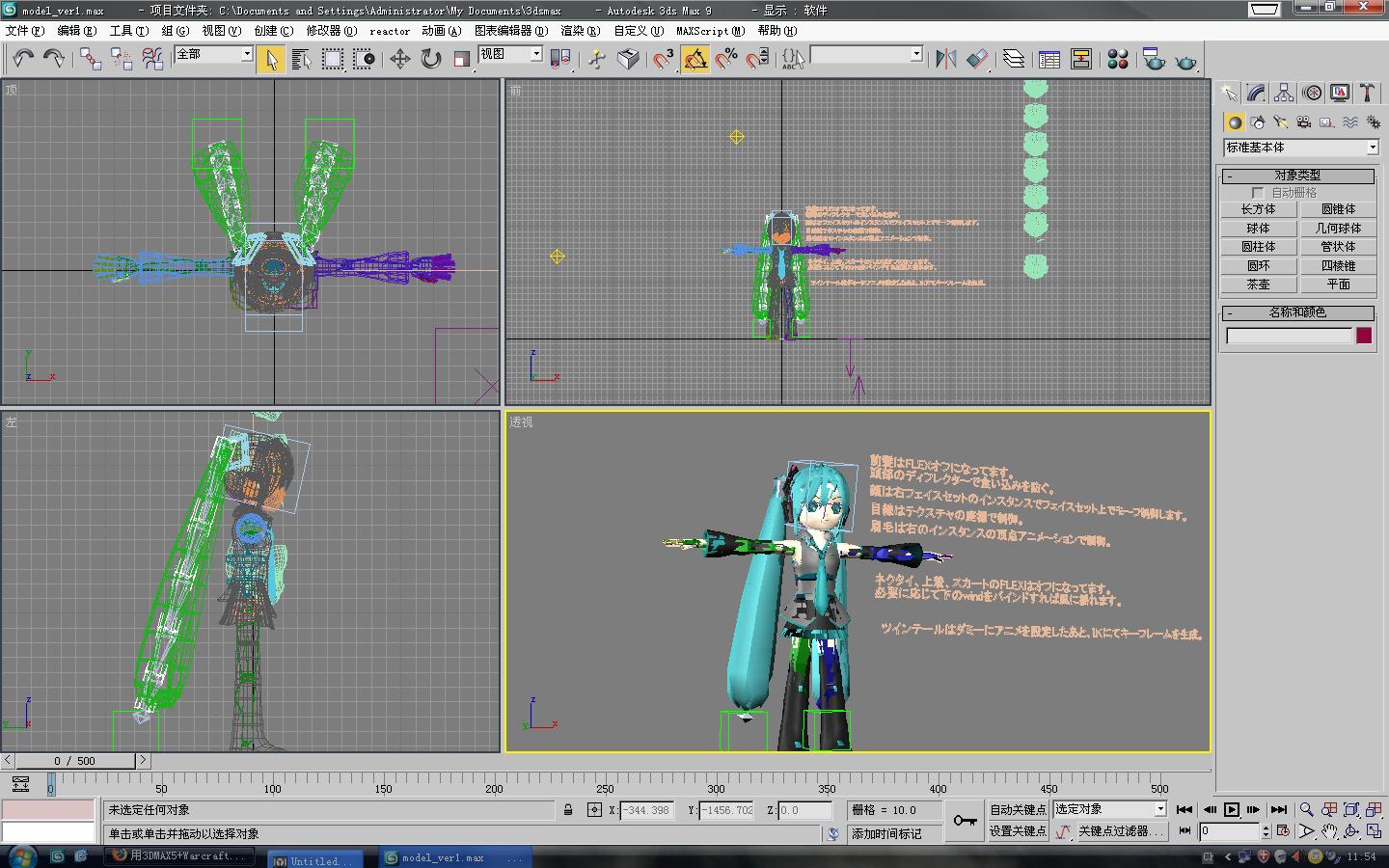The height and width of the screenshot is (868, 1389).
Task: Click the object name input field
Action: [1290, 336]
